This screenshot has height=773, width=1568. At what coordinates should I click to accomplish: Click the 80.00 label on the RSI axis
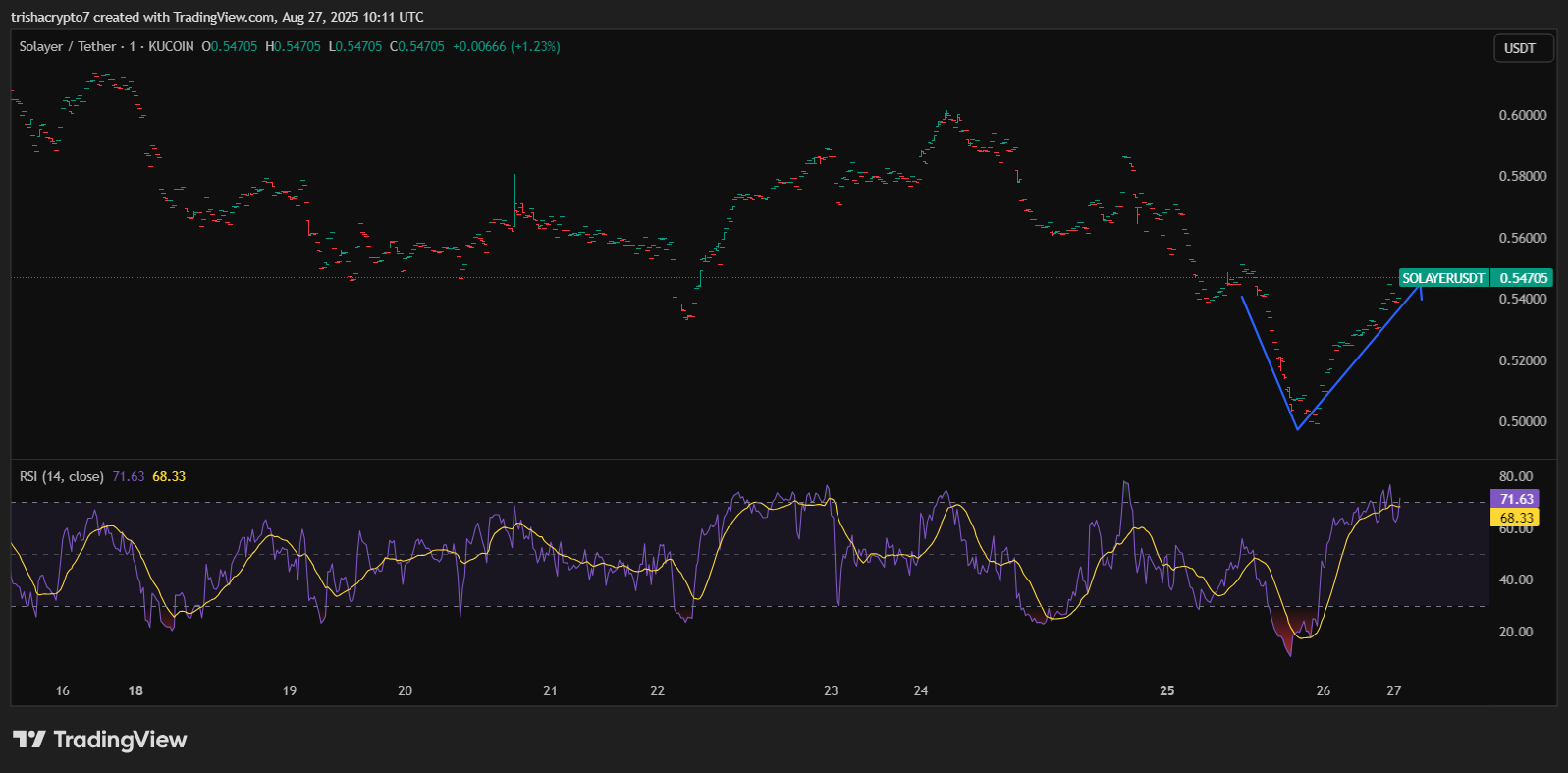pyautogui.click(x=1516, y=476)
